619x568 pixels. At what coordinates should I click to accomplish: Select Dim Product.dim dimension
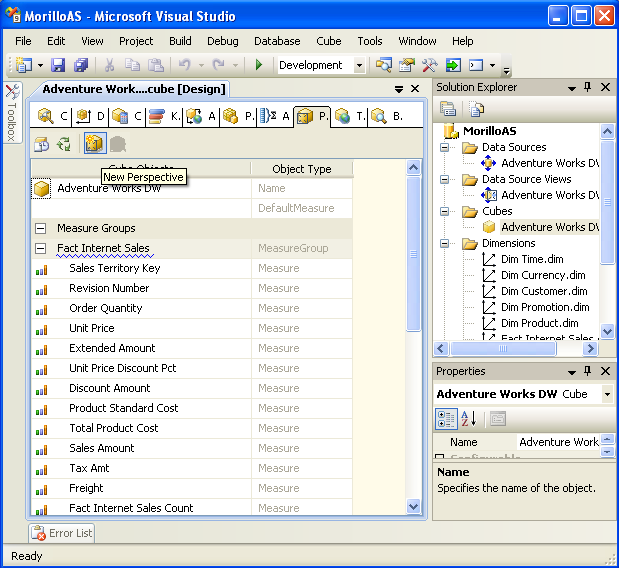[x=539, y=323]
